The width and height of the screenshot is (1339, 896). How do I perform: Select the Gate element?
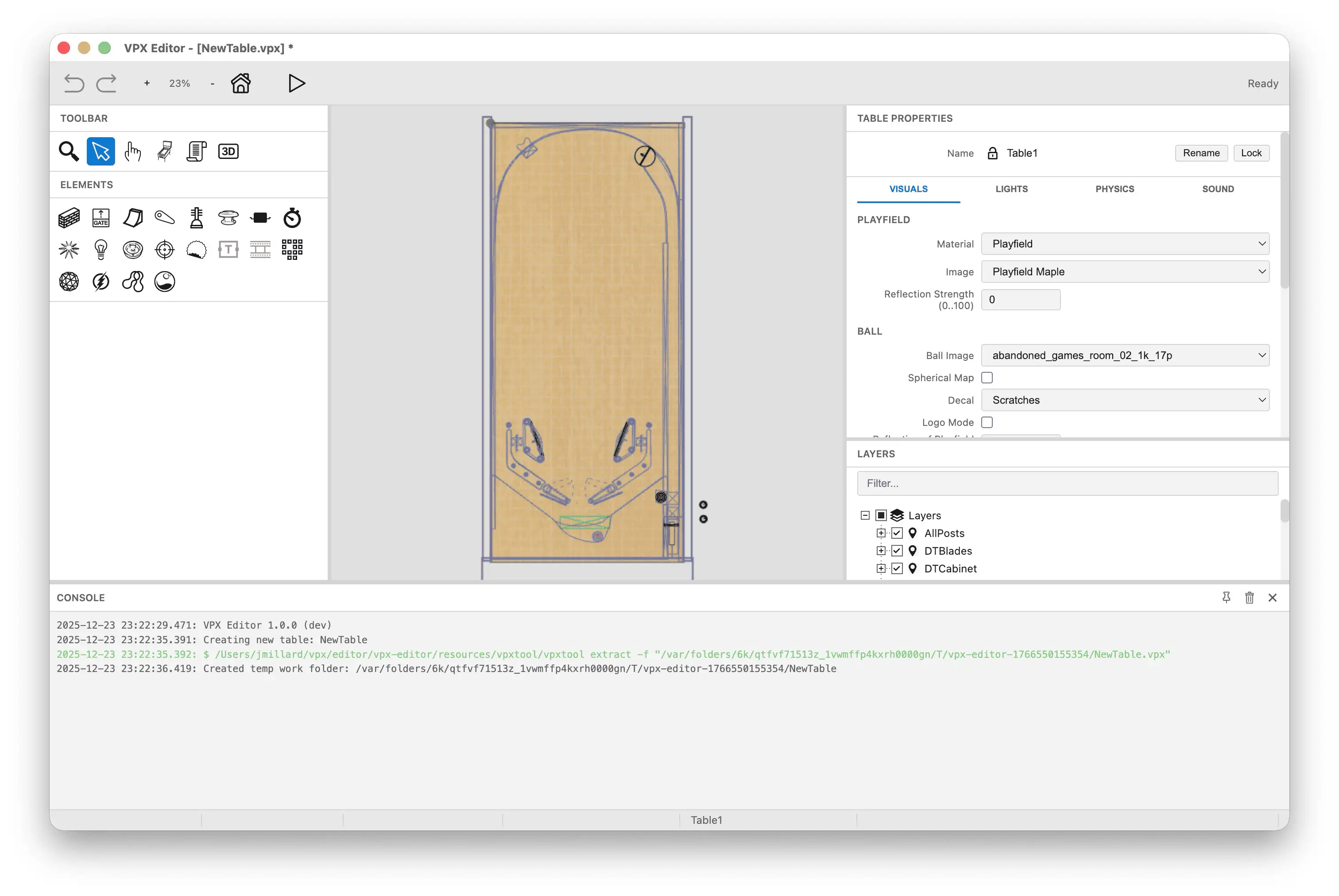pos(101,217)
